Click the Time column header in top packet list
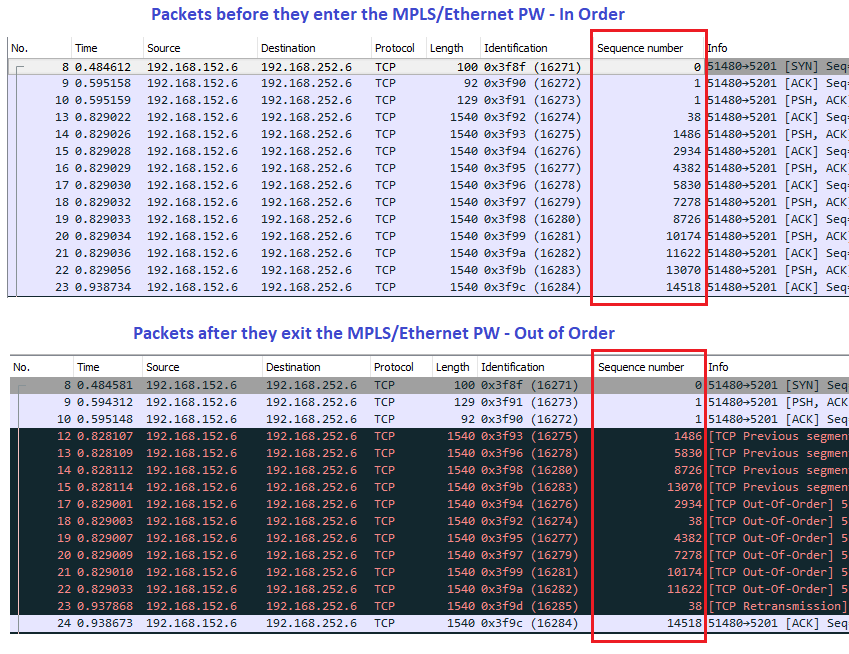The height and width of the screenshot is (654, 849). (x=88, y=48)
